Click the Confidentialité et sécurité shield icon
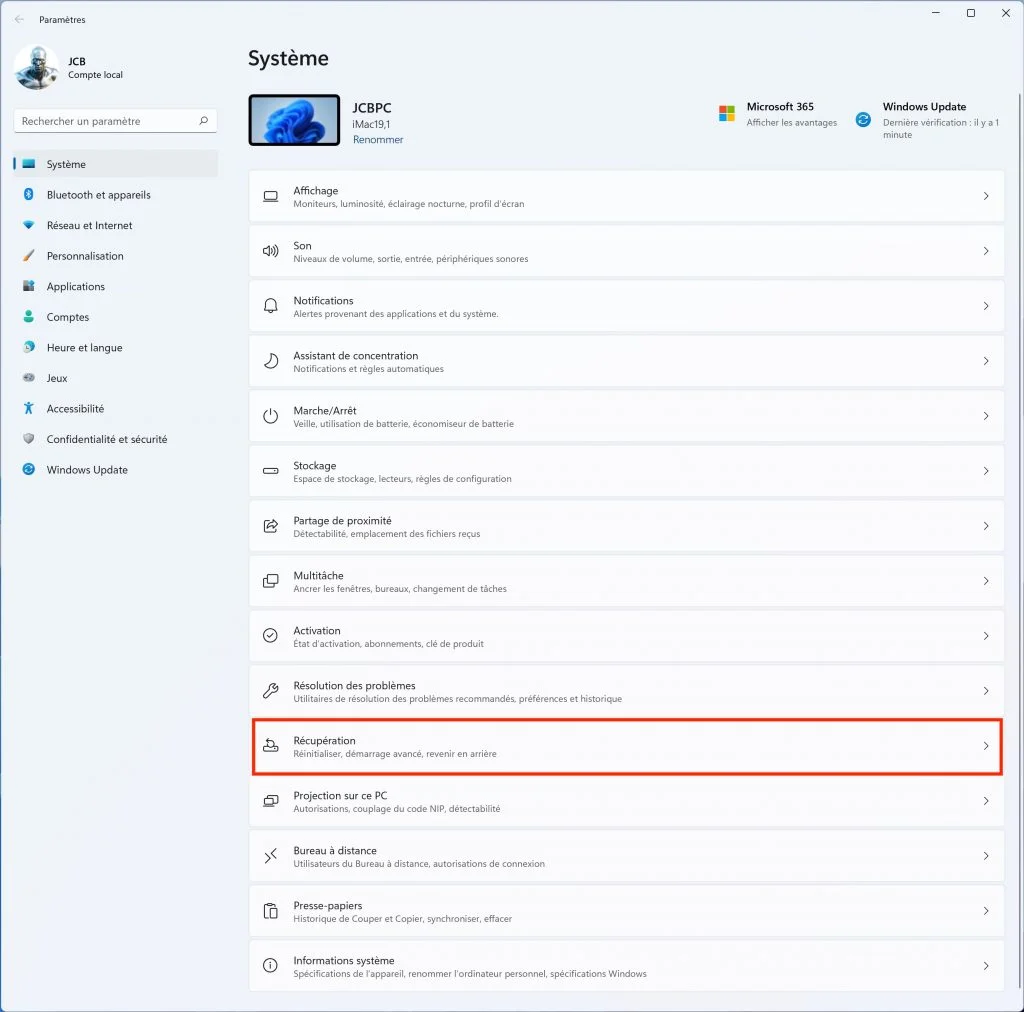Image resolution: width=1024 pixels, height=1012 pixels. click(29, 439)
